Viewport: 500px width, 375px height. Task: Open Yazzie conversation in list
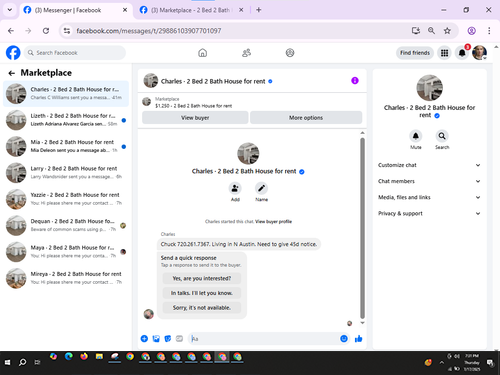pos(66,199)
